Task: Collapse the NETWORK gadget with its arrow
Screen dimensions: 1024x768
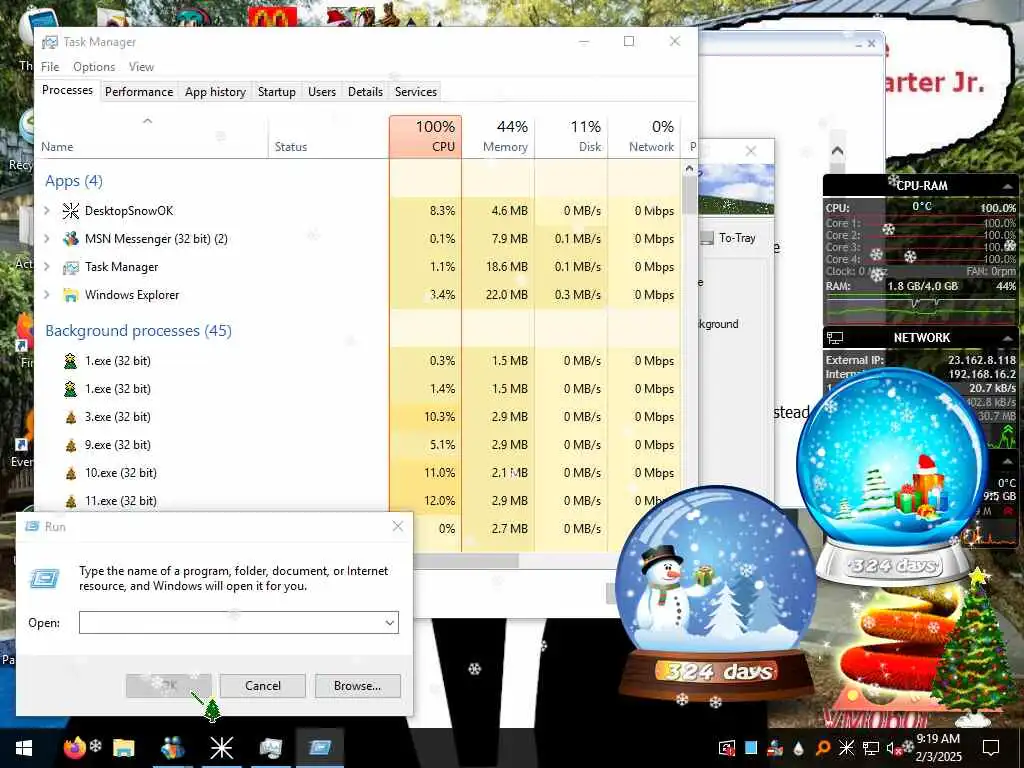Action: tap(1008, 338)
